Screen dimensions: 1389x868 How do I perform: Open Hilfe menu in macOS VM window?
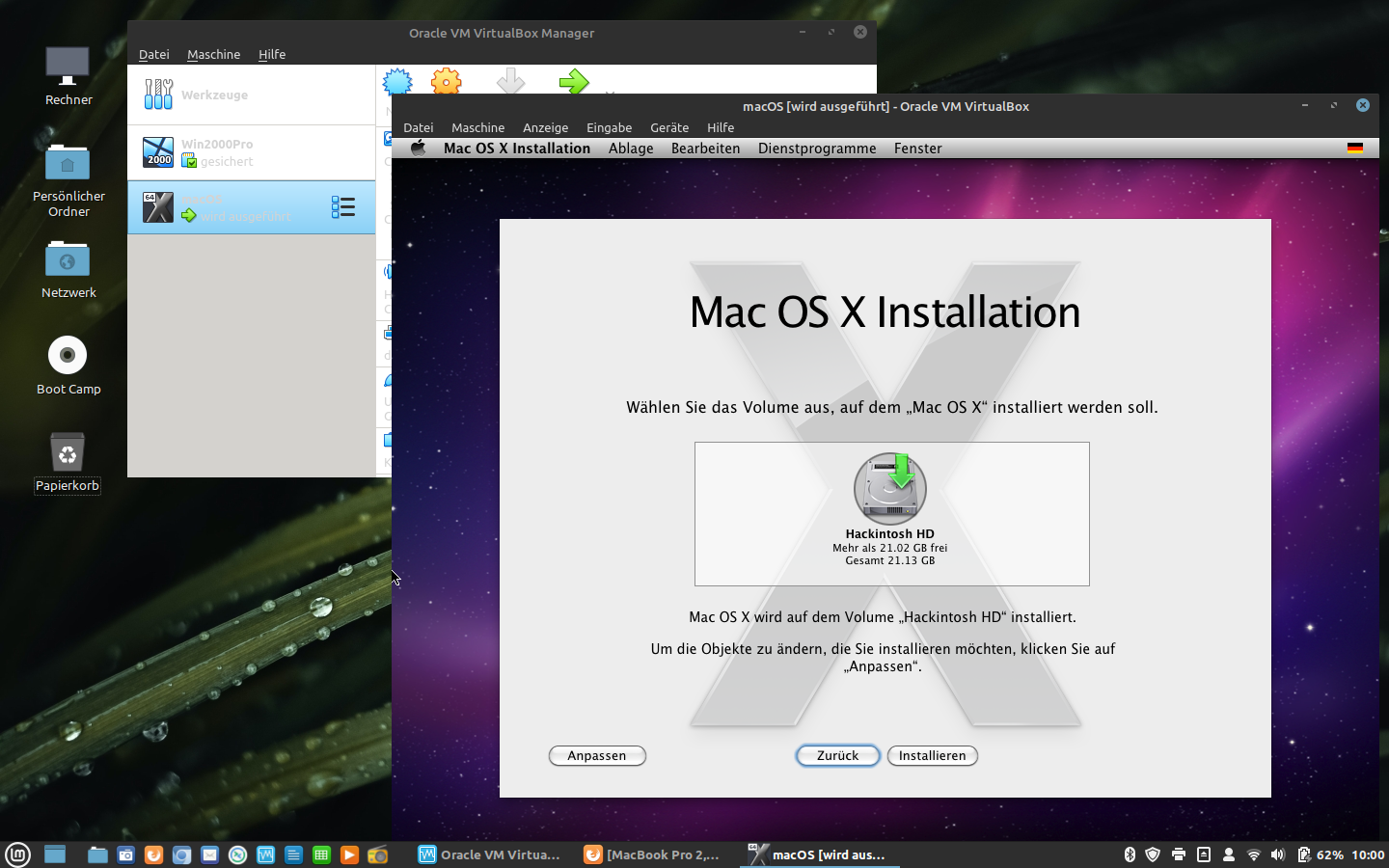click(721, 127)
